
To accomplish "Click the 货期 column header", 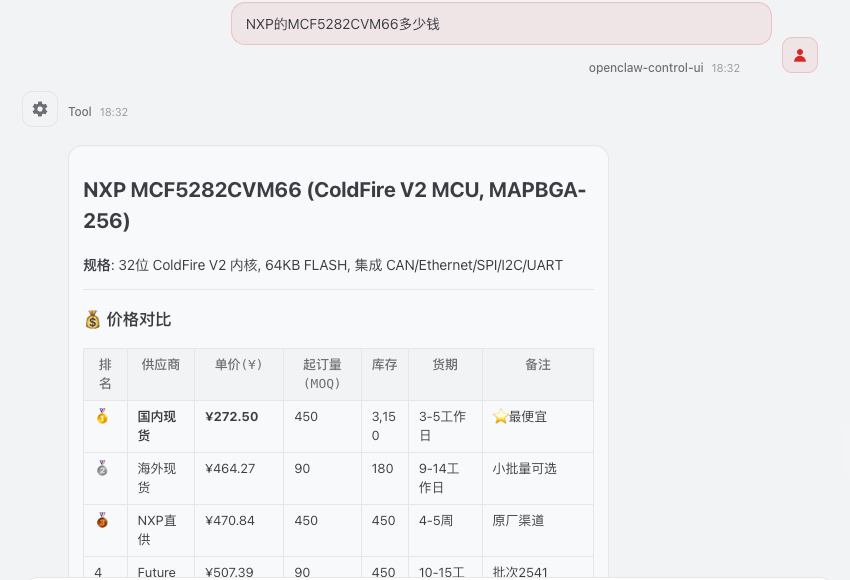I will [x=444, y=365].
